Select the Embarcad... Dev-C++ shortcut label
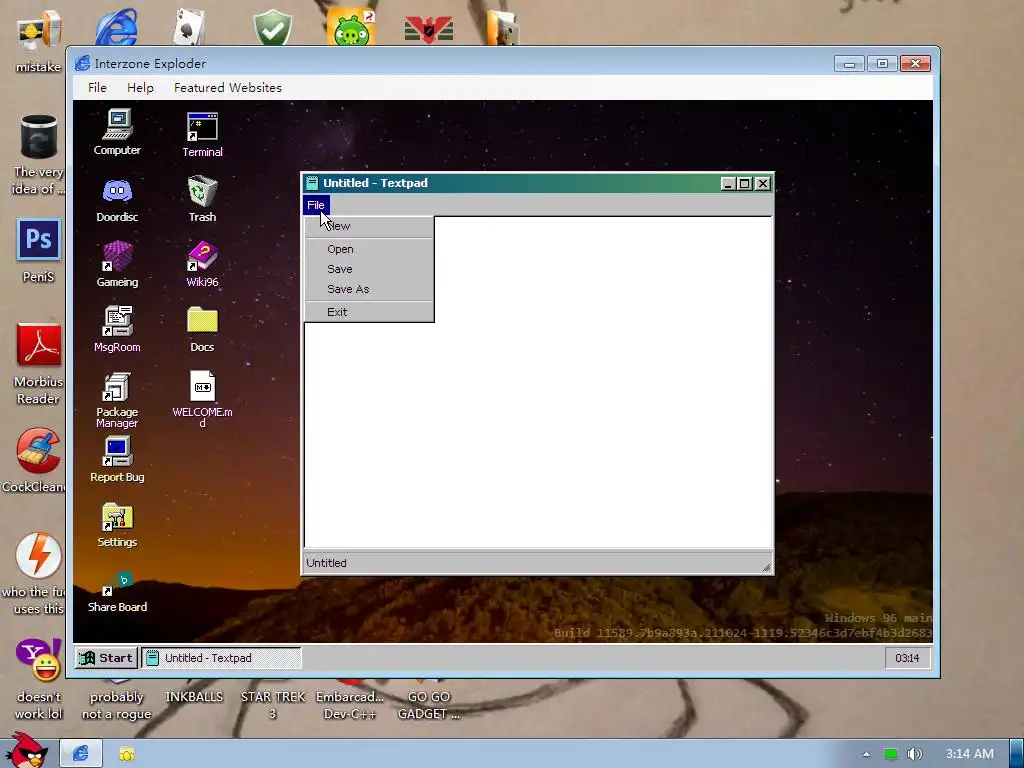The width and height of the screenshot is (1024, 768). [x=350, y=705]
